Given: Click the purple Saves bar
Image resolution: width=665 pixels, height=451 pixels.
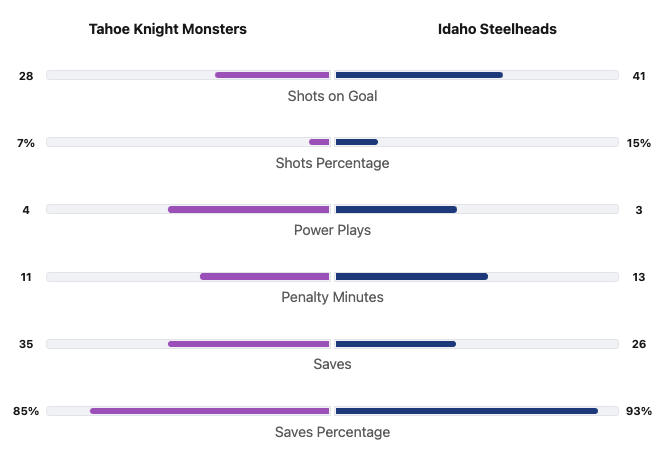Looking at the screenshot, I should coord(248,343).
